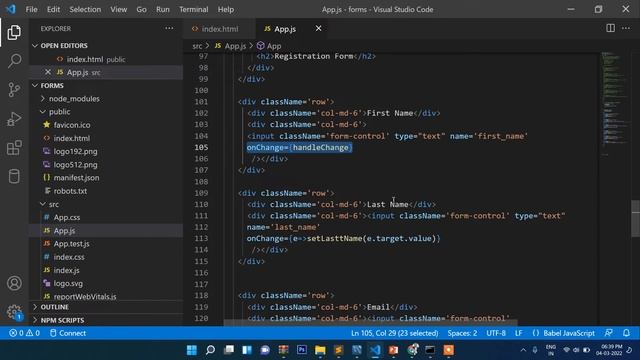Click src in the breadcrumb
The width and height of the screenshot is (640, 360).
(x=197, y=46)
